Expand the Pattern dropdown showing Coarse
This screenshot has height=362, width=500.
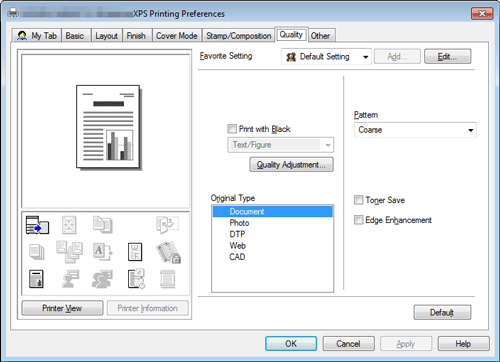click(x=415, y=130)
